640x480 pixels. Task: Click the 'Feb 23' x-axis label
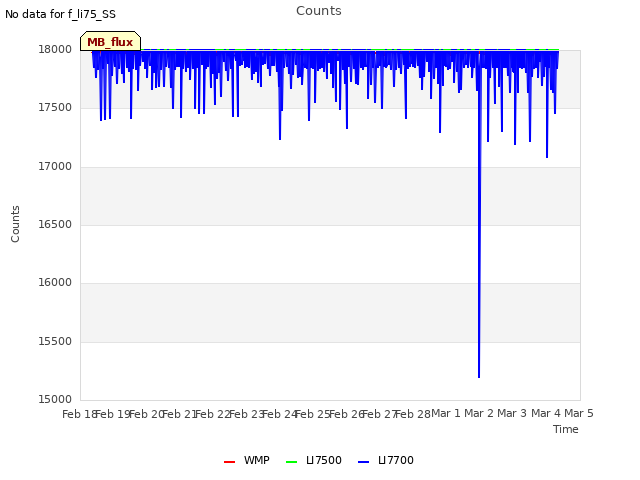247,414
